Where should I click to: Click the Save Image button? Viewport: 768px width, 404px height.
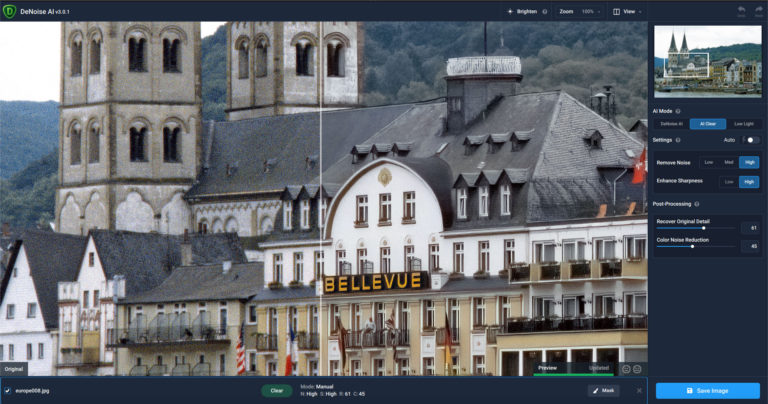[x=707, y=390]
